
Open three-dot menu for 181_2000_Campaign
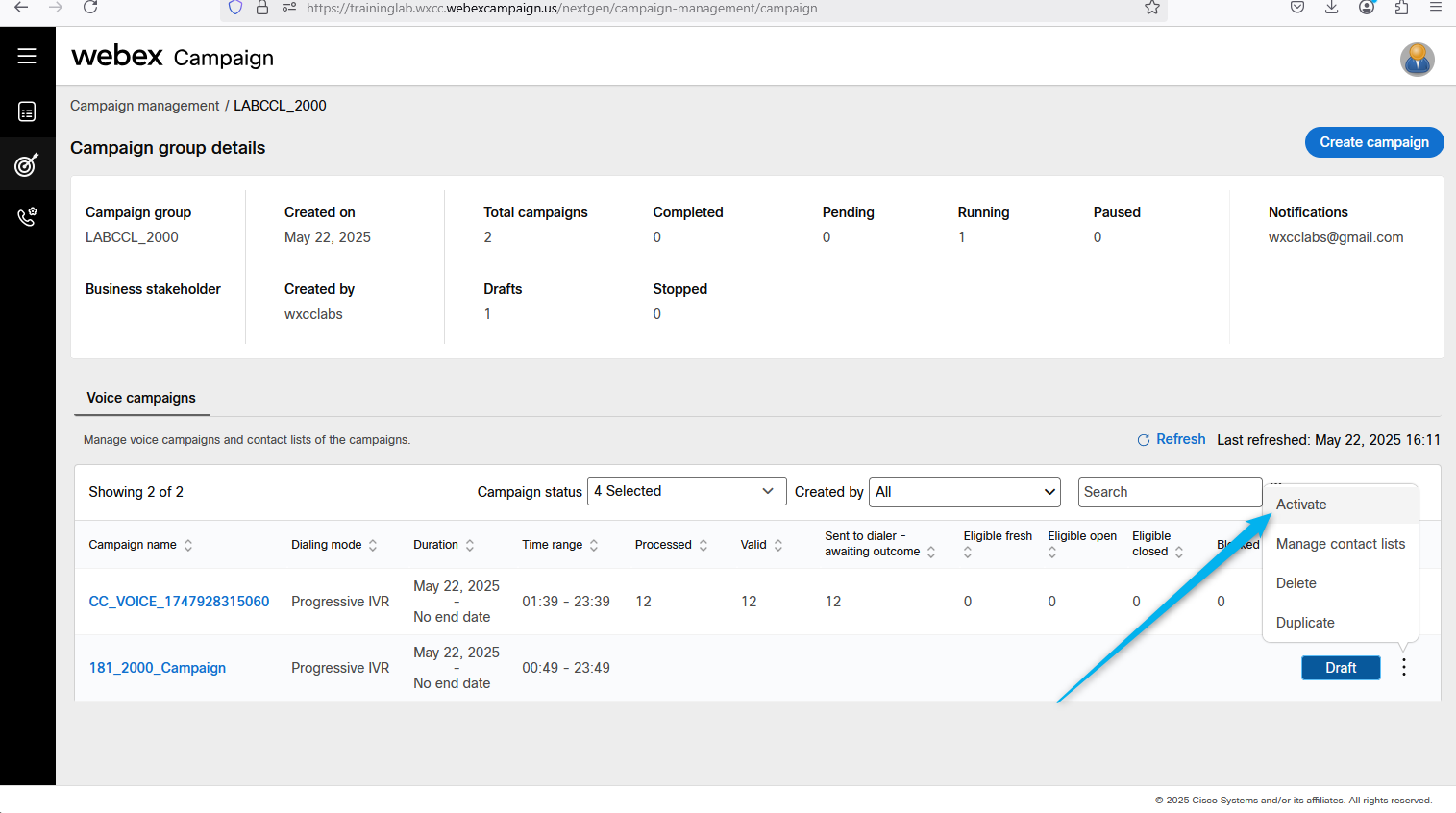[1403, 667]
